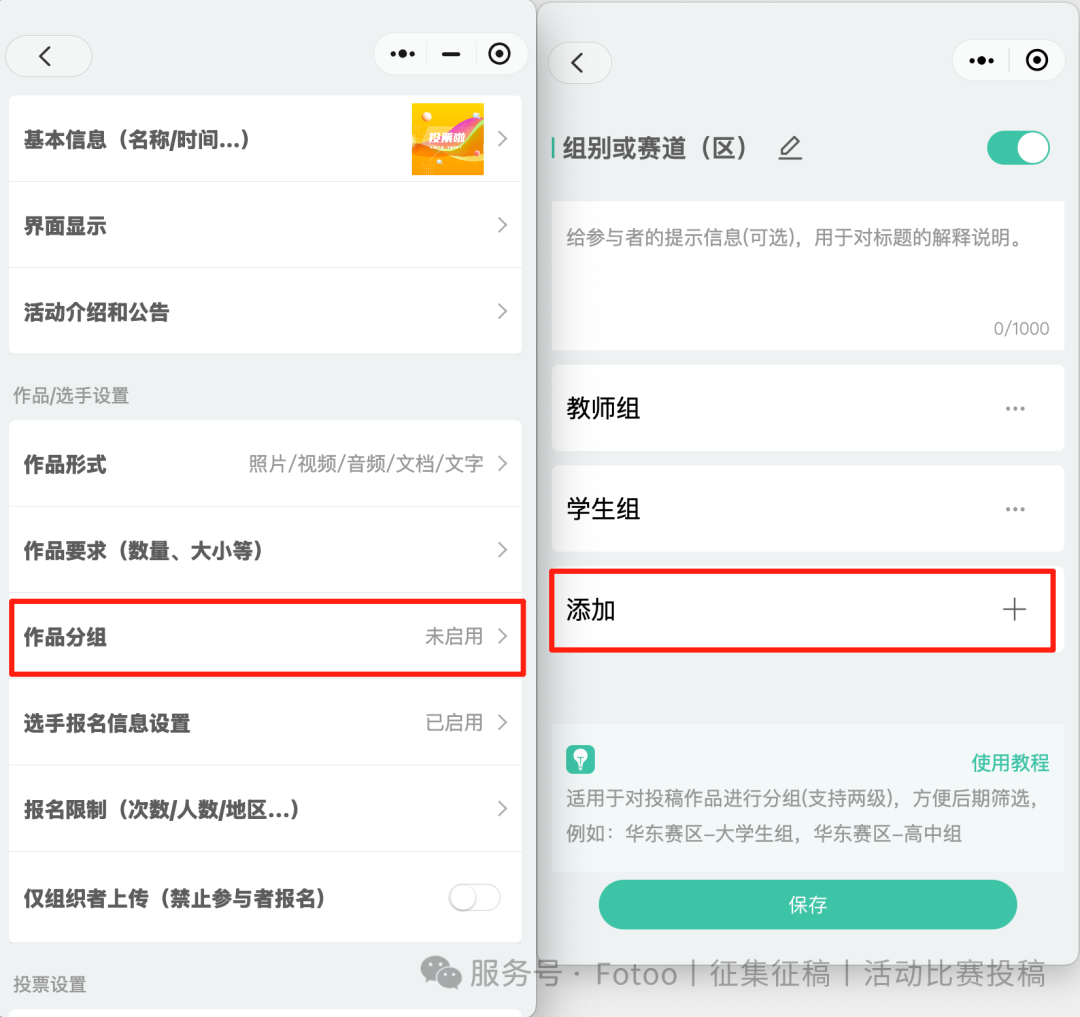This screenshot has height=1017, width=1080.
Task: Open 学生组 three-dot options menu
Action: (1015, 509)
